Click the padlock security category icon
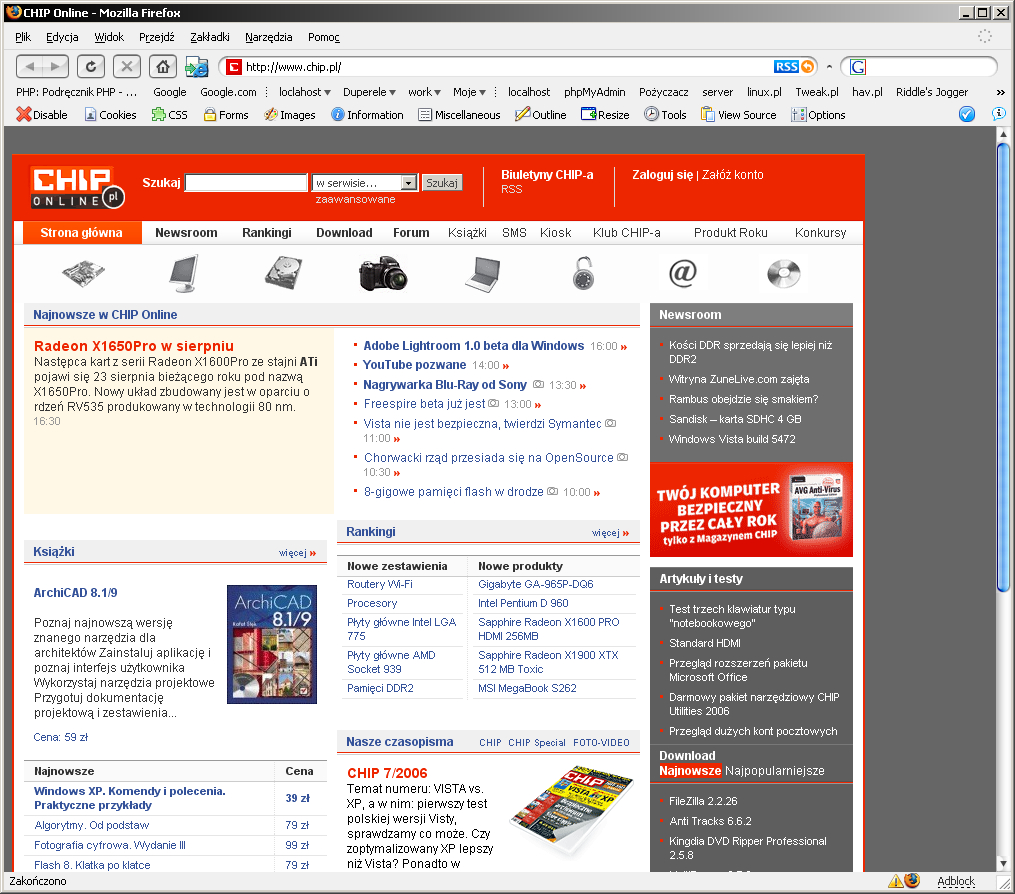Screen dimensions: 1015x894 point(583,273)
